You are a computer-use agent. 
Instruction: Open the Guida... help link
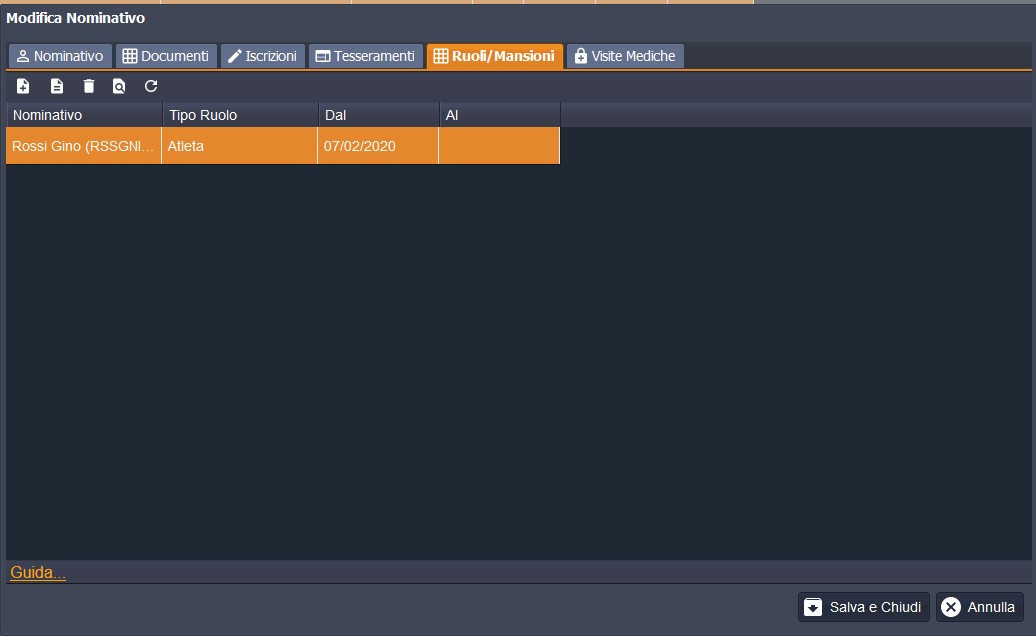coord(38,573)
